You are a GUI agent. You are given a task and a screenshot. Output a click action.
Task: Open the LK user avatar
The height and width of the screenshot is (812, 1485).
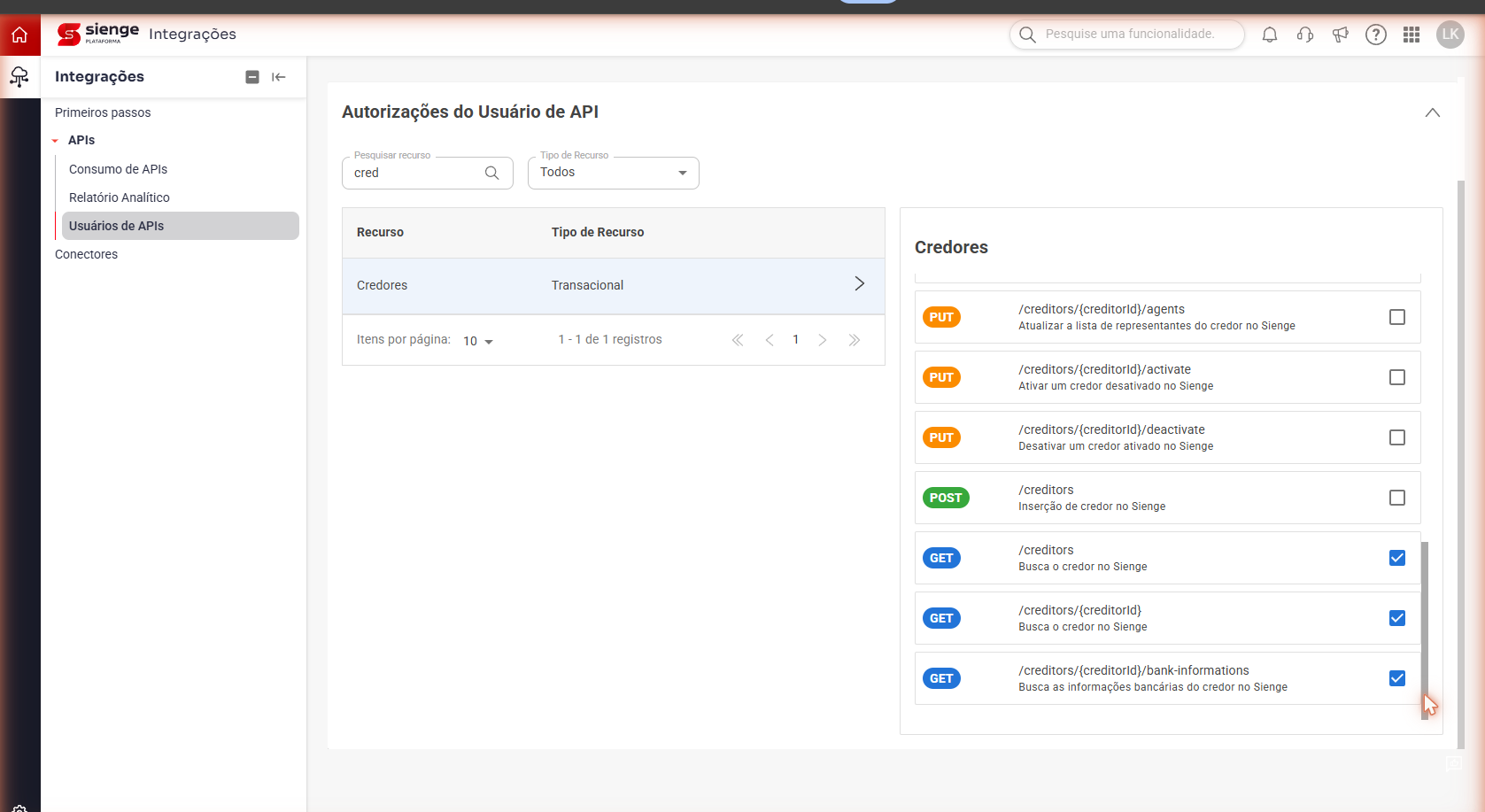pyautogui.click(x=1450, y=35)
